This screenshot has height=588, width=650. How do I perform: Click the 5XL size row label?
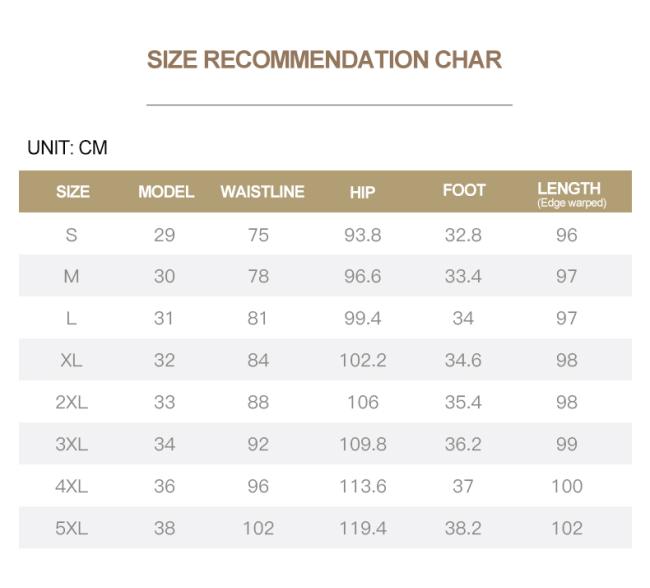(71, 528)
